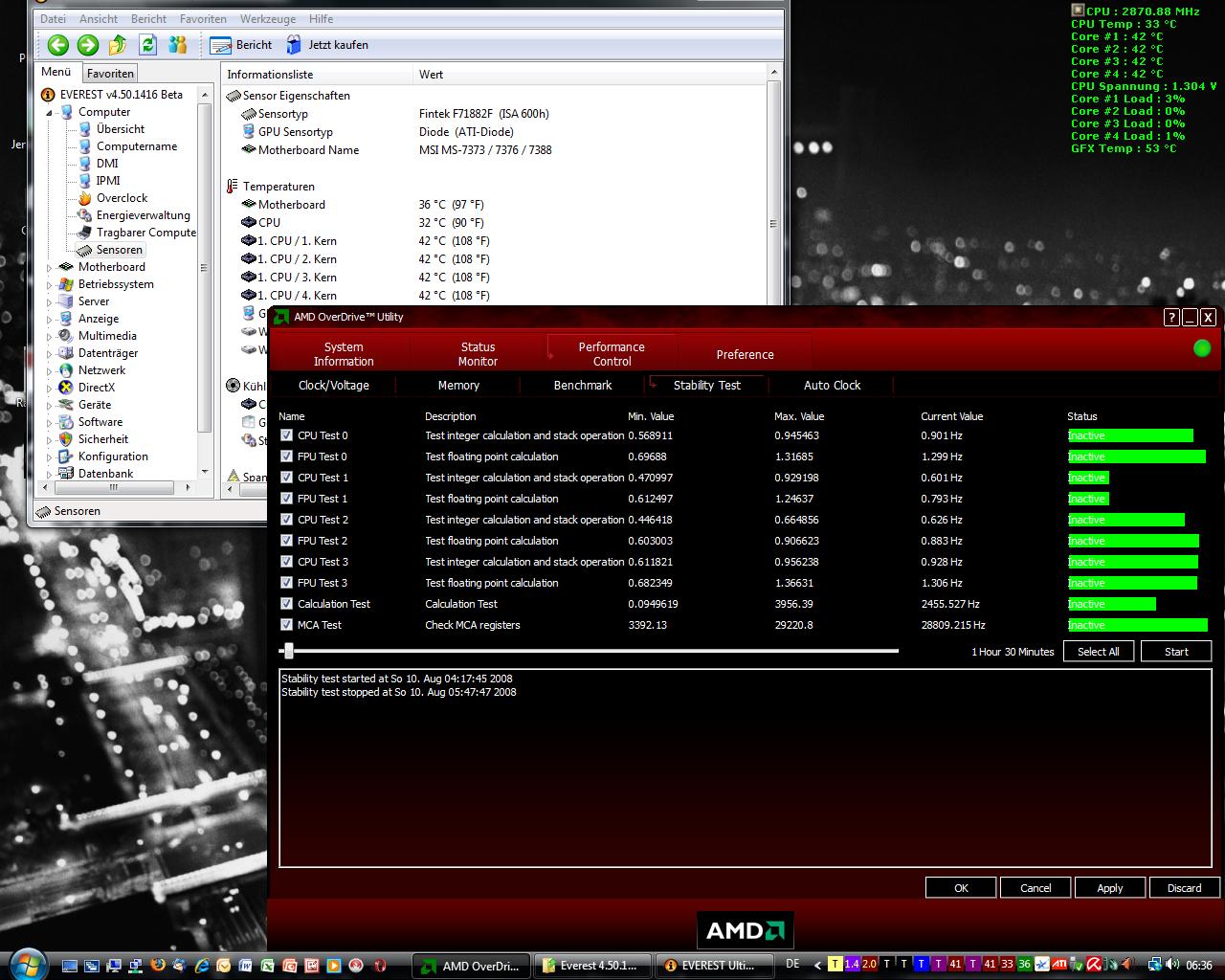Click Jetzt kaufen shopping bag button
1225x980 pixels.
(x=326, y=45)
